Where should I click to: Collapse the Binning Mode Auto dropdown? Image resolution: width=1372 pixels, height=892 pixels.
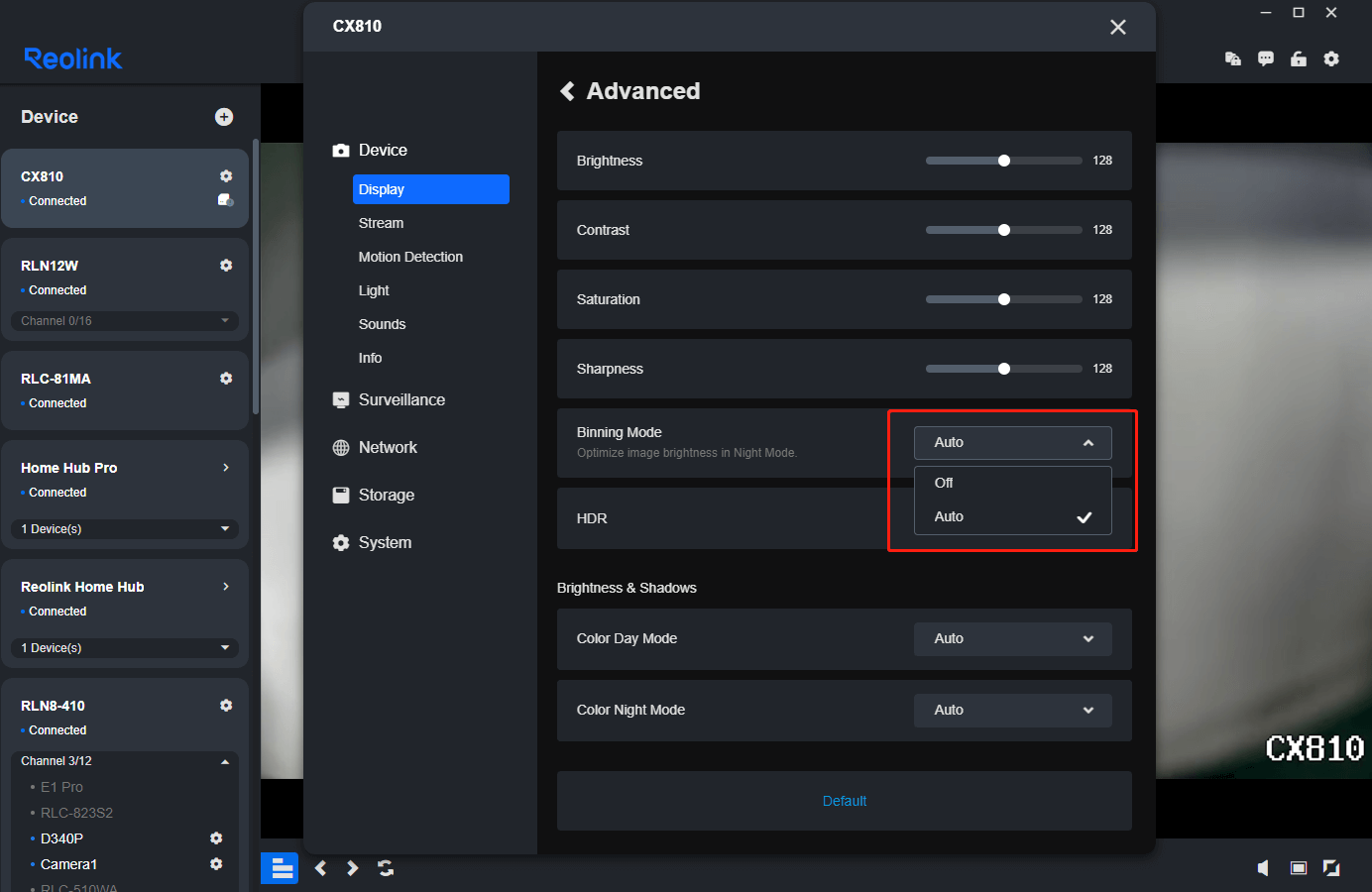[x=1013, y=442]
